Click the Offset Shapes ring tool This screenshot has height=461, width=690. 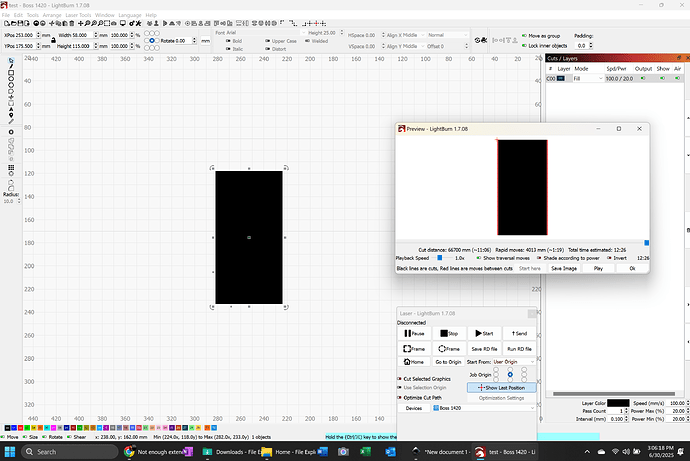(x=11, y=132)
